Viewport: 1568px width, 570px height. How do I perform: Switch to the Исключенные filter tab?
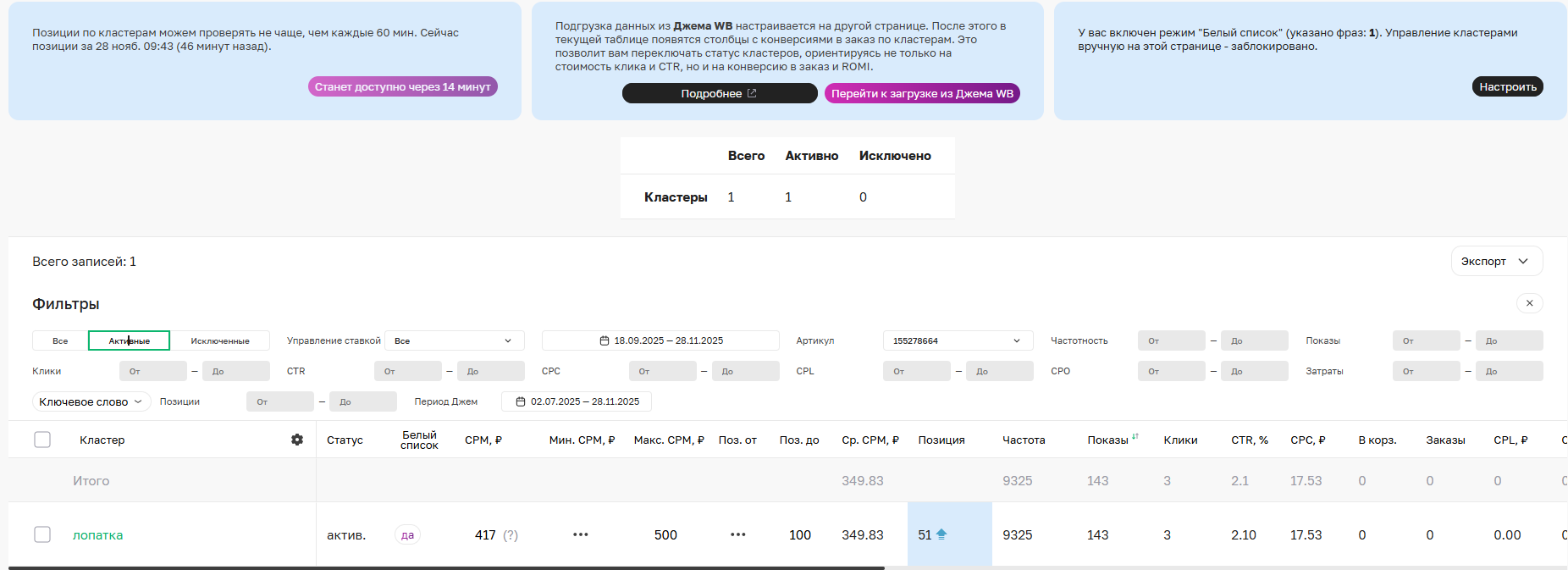point(220,340)
